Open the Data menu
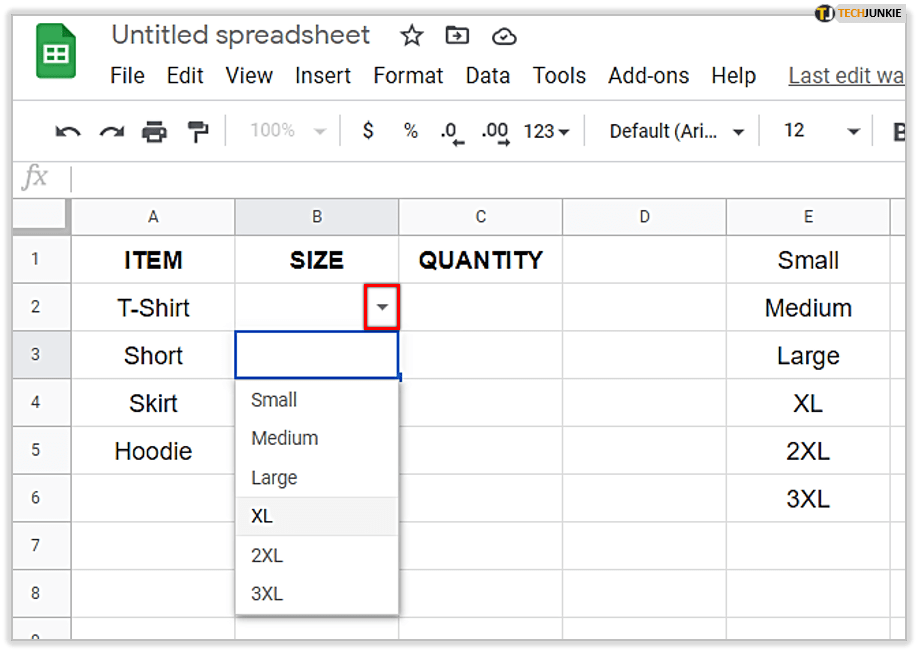 coord(487,76)
